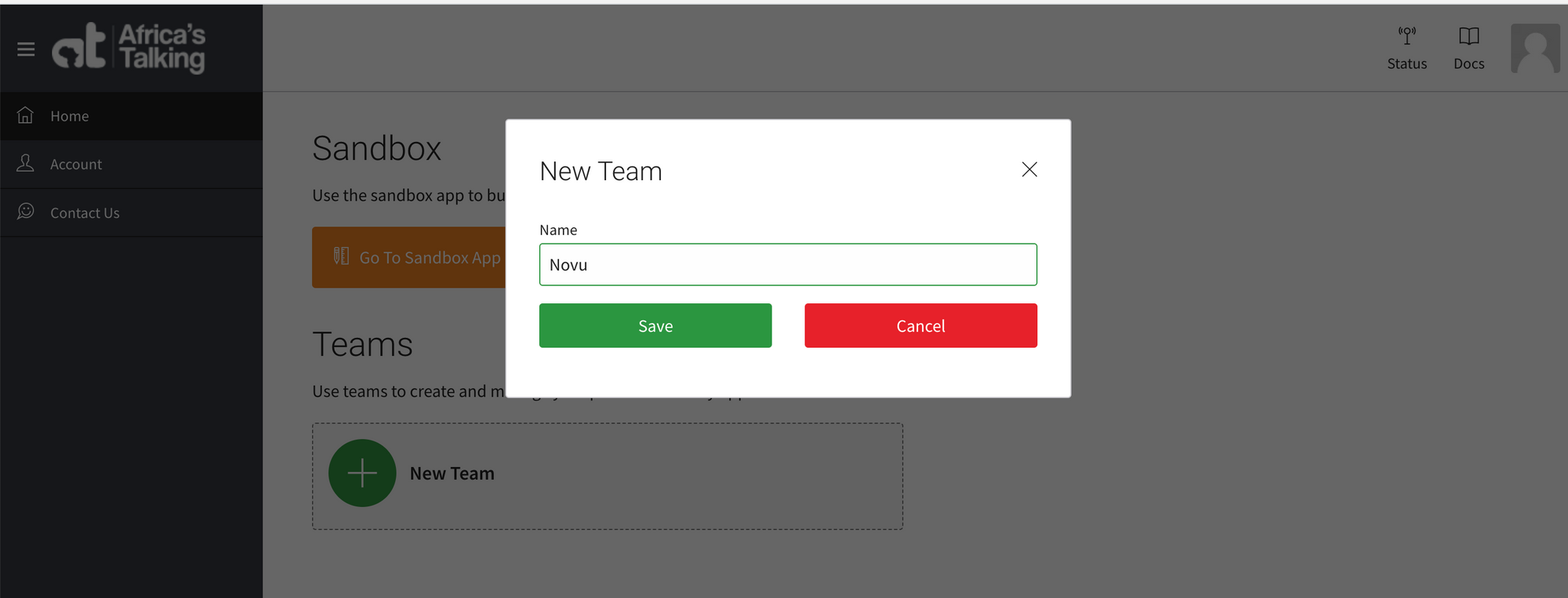
Task: Open the hamburger navigation menu
Action: (26, 49)
